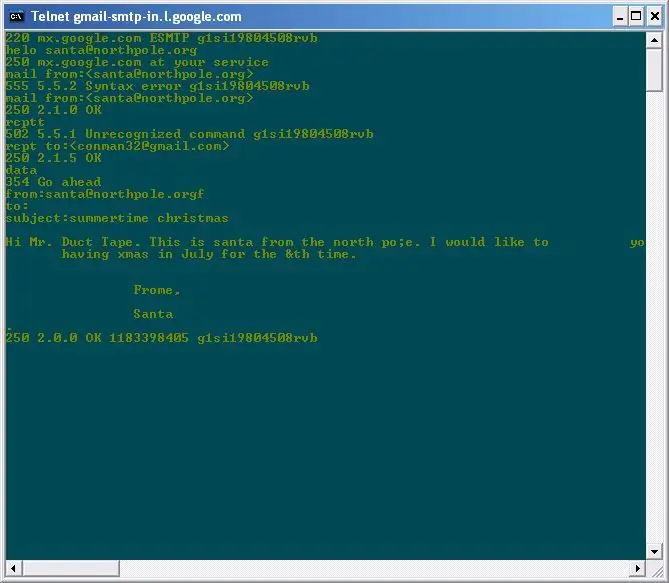The height and width of the screenshot is (583, 669).
Task: Click the '555 5.5.2 Syntax error' line
Action: (x=157, y=86)
